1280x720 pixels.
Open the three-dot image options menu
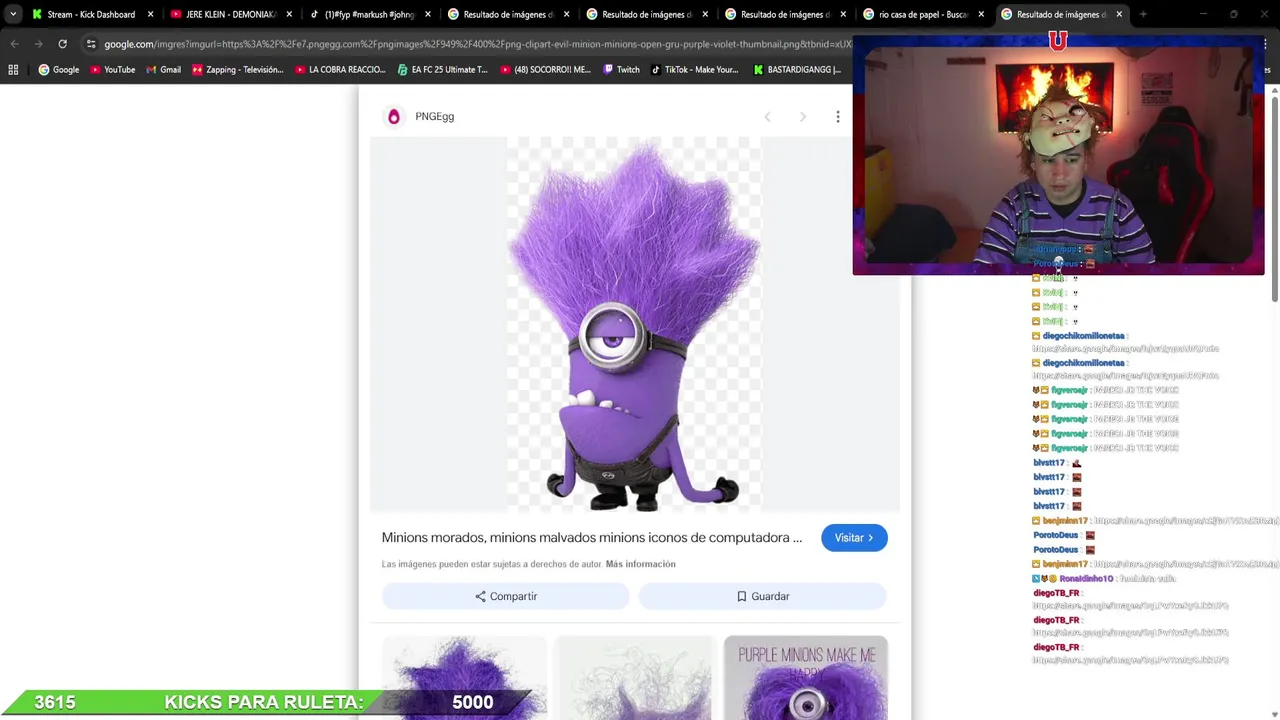tap(838, 117)
